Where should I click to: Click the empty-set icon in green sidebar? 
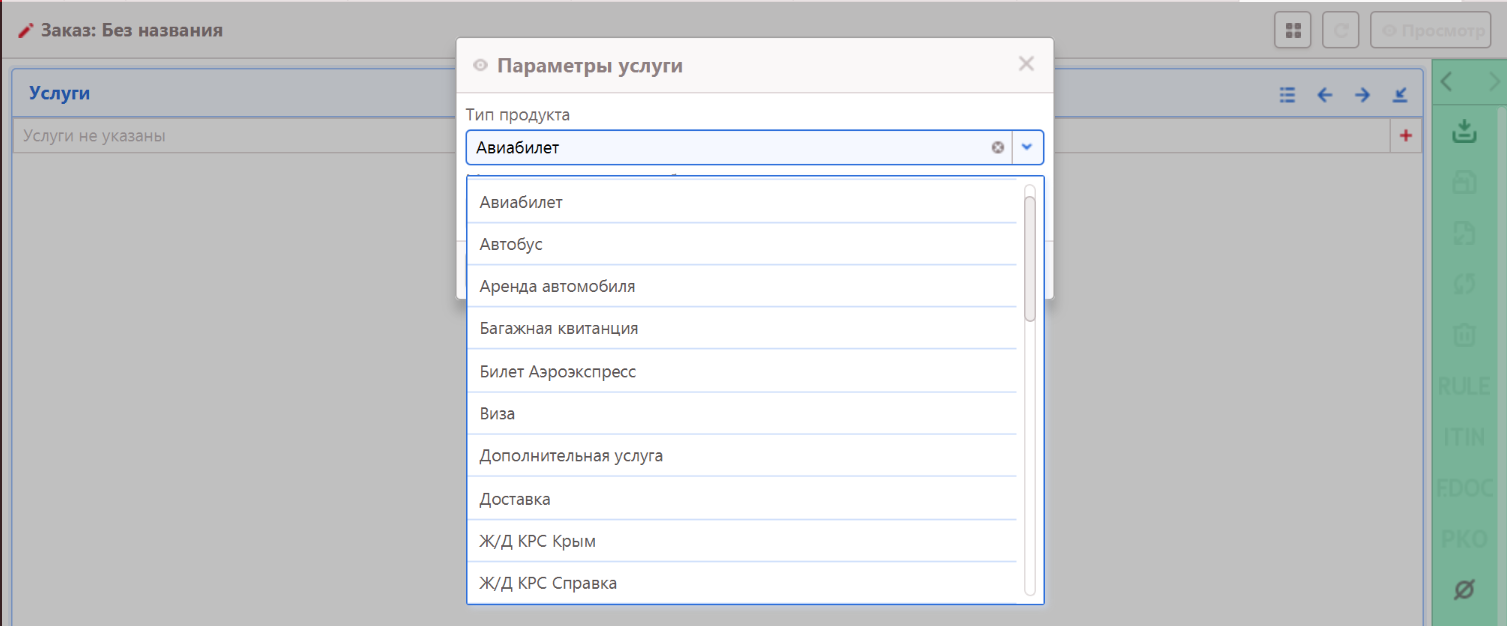click(x=1463, y=590)
